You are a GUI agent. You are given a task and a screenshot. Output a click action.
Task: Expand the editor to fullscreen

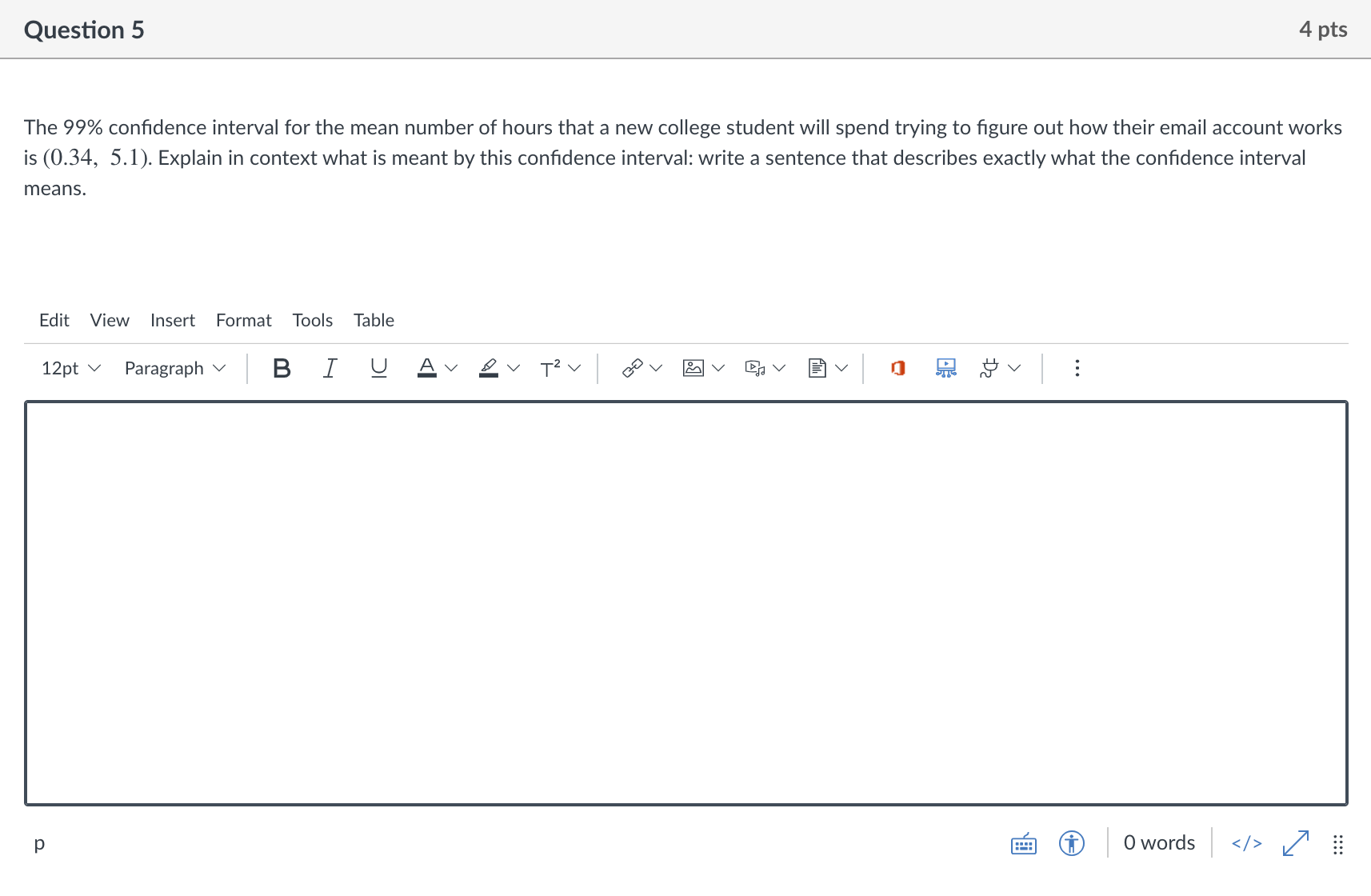[x=1296, y=843]
